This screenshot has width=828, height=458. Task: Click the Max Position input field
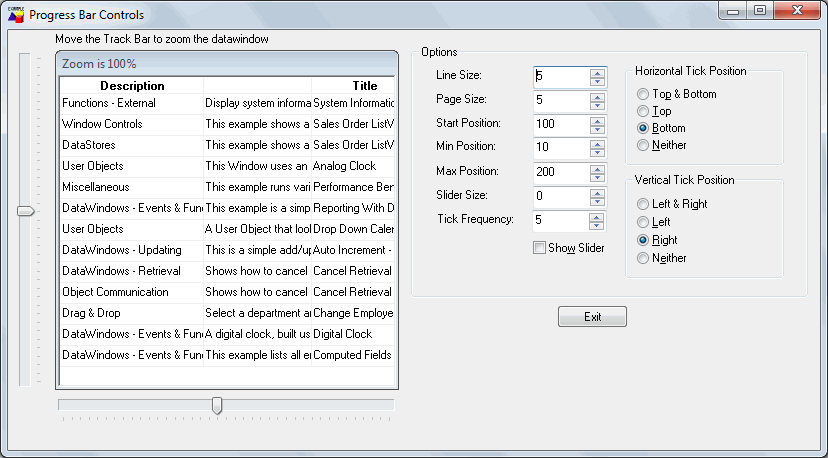click(560, 172)
